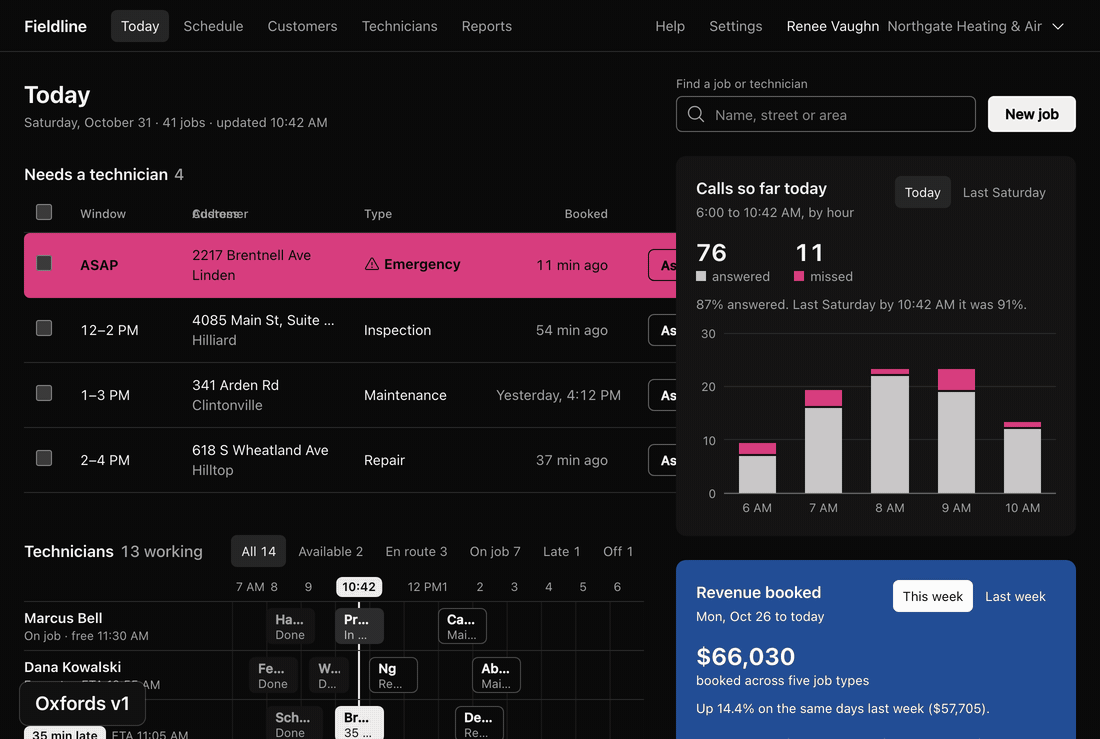The image size is (1100, 739).
Task: Check the 12–2 PM Hilliard job checkbox
Action: (x=44, y=328)
